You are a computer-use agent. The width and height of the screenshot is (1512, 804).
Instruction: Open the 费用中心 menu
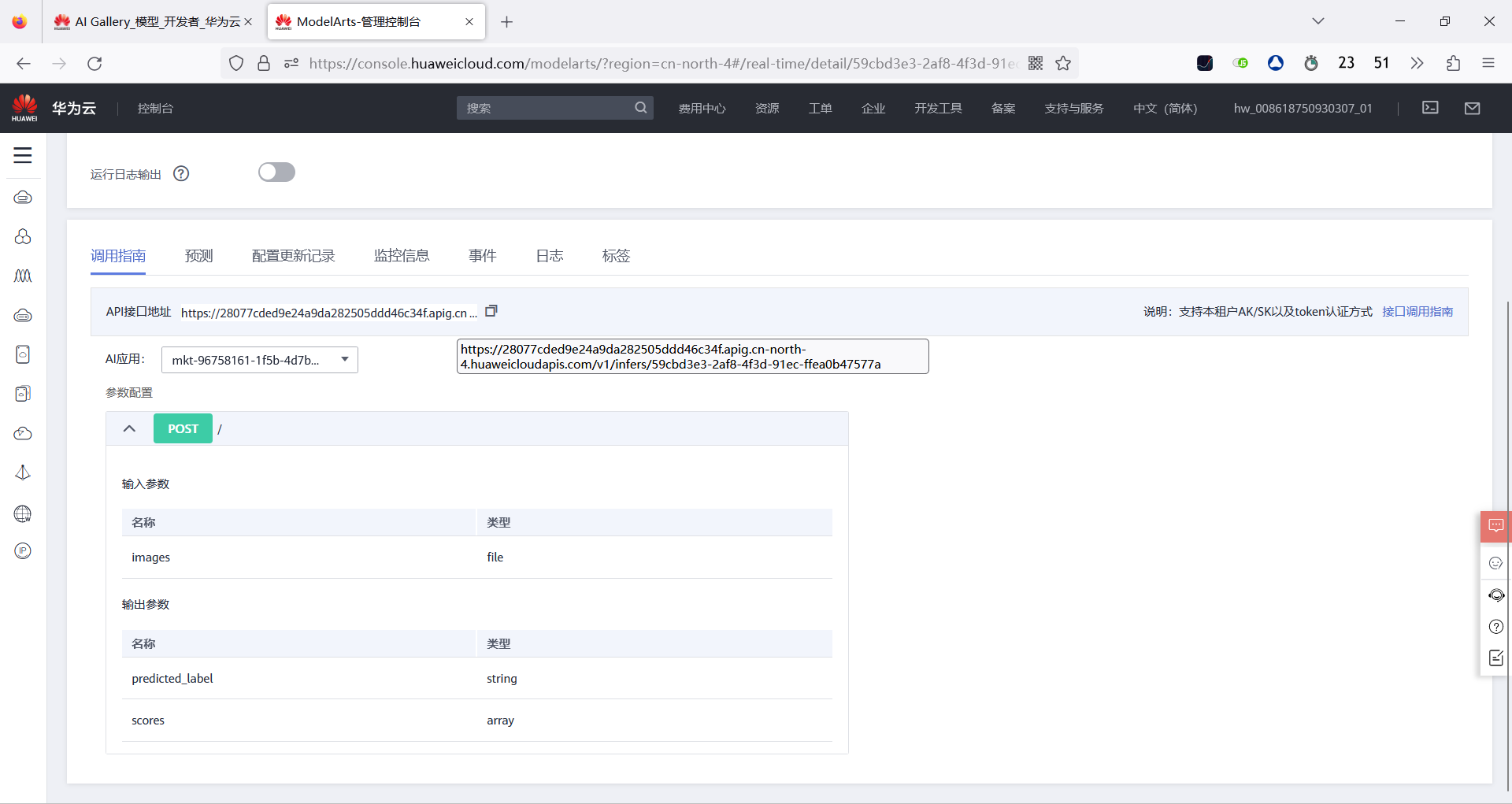[x=702, y=109]
